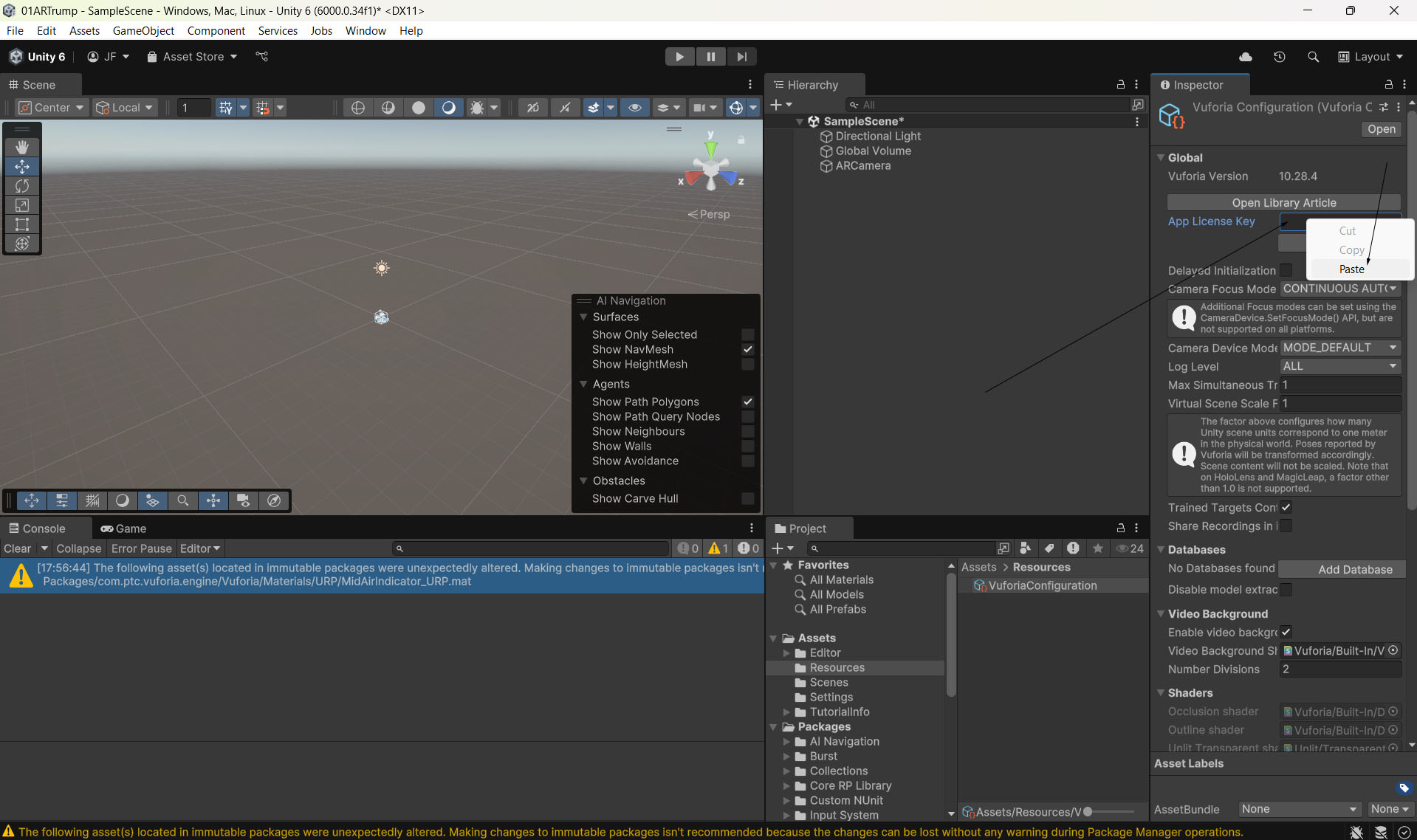Toggle Delayed Initialization checkbox
Screen dimensions: 1417x840
pyautogui.click(x=1286, y=270)
